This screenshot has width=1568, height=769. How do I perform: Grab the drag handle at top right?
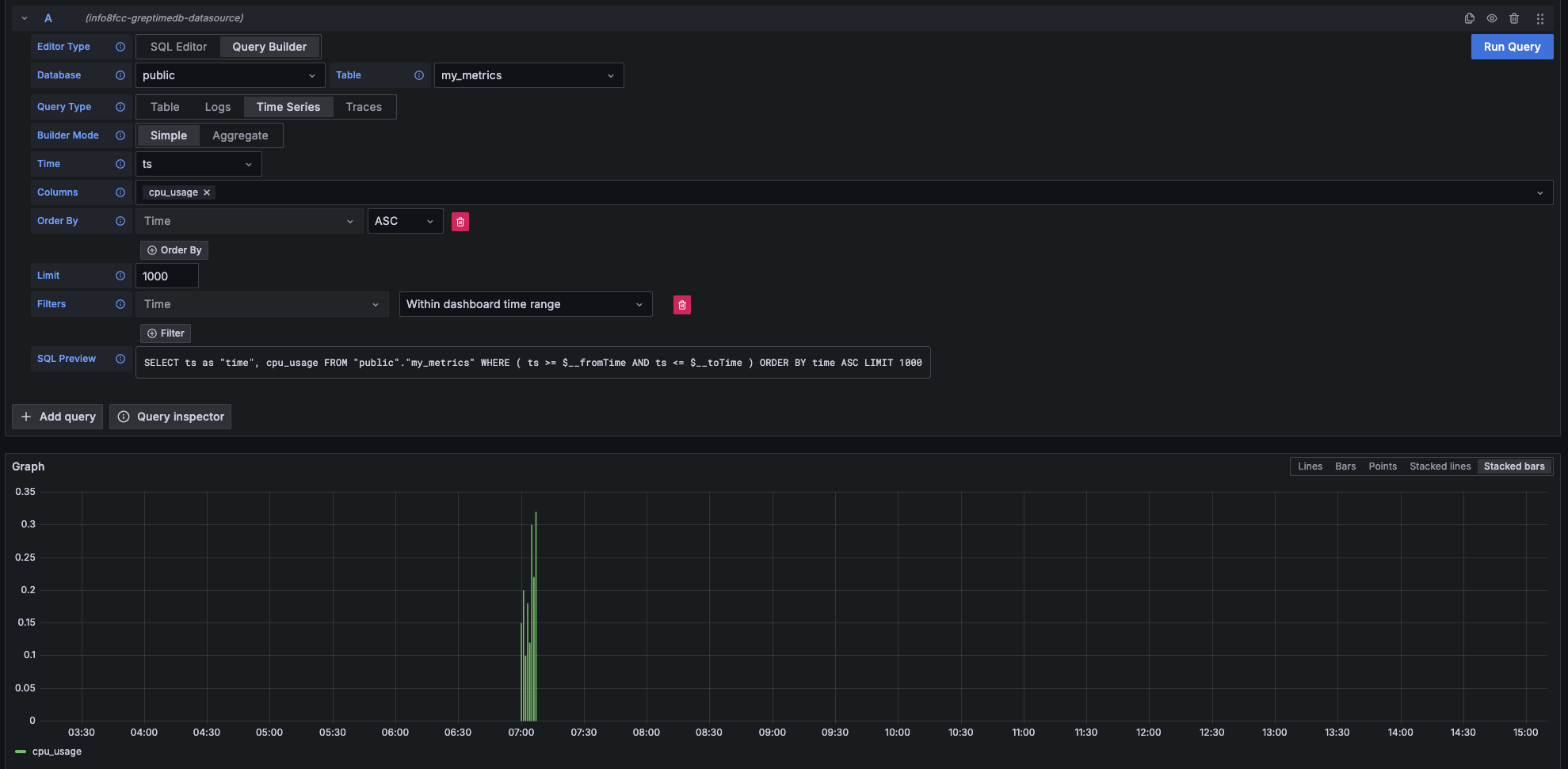click(1539, 17)
